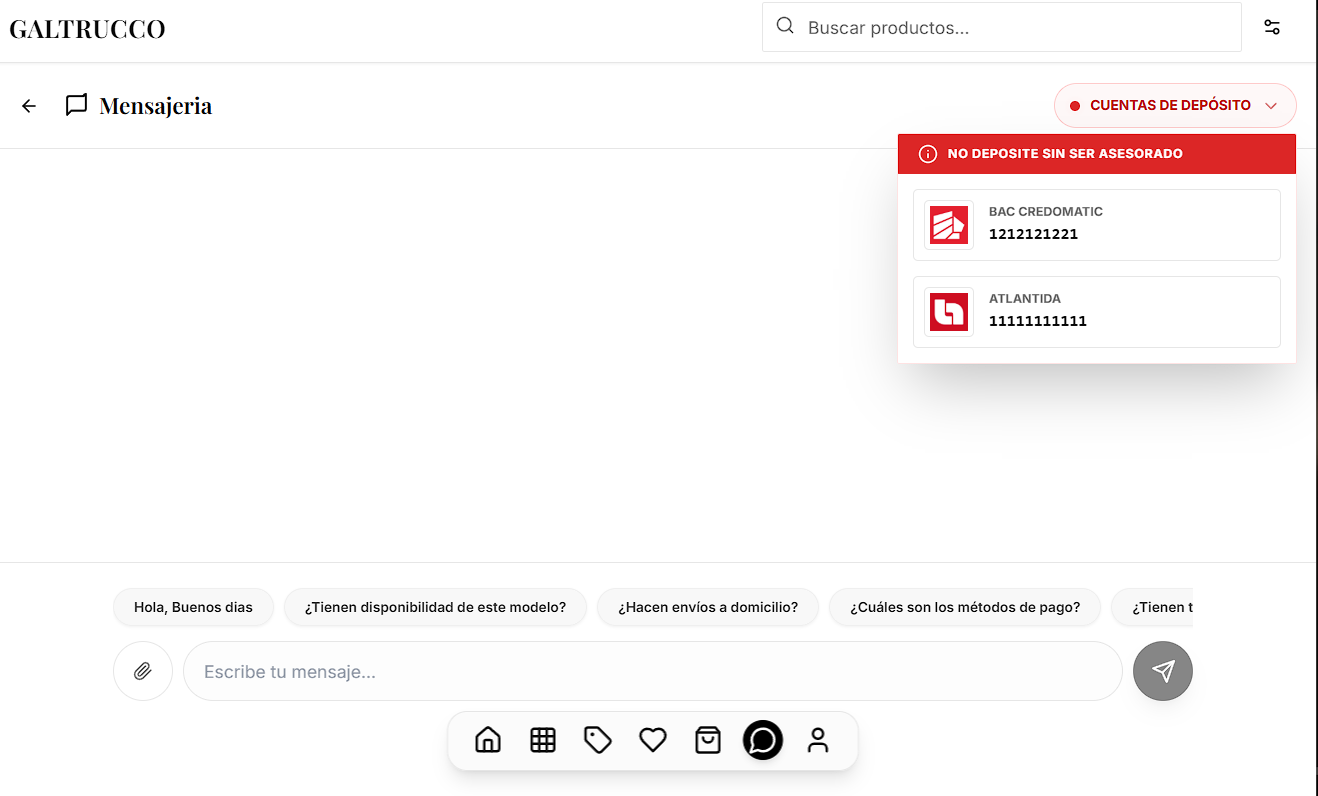This screenshot has height=796, width=1318.
Task: Choose "¿Cuáles son los métodos de pago?" suggestion
Action: tap(965, 607)
